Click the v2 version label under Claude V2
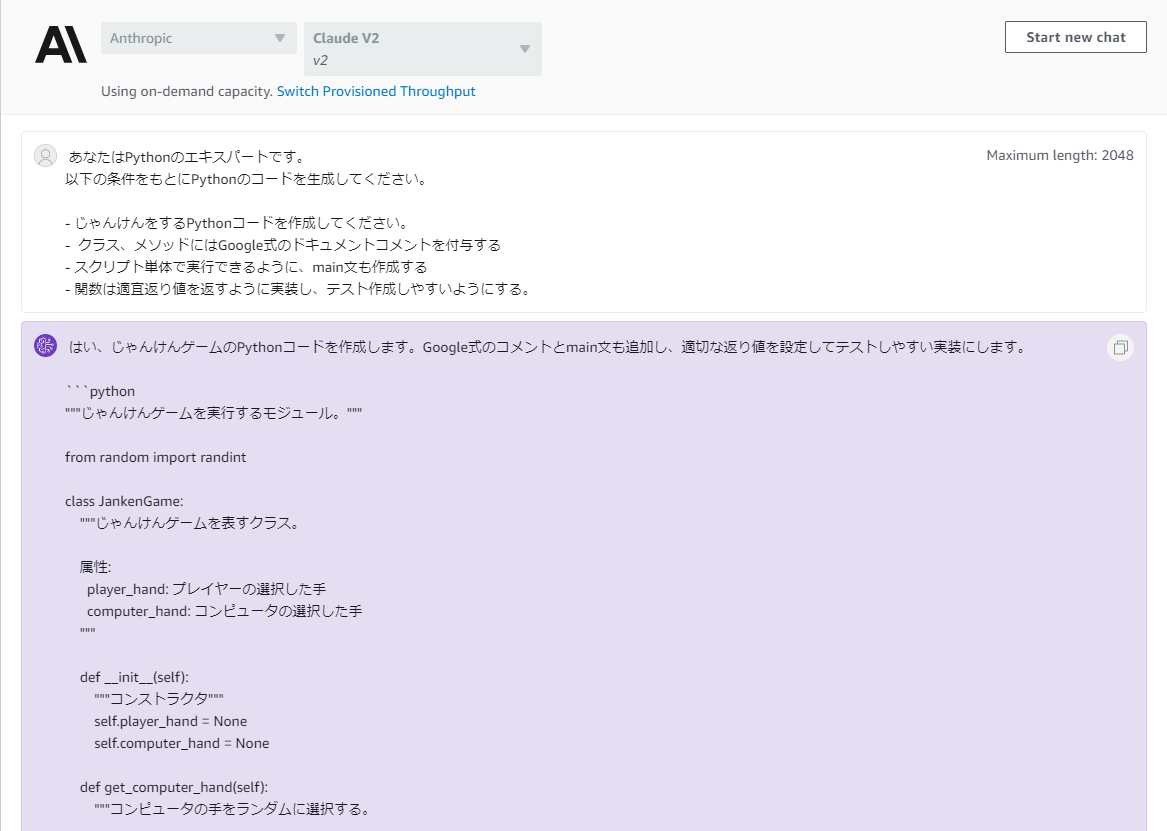The height and width of the screenshot is (831, 1167). coord(320,60)
